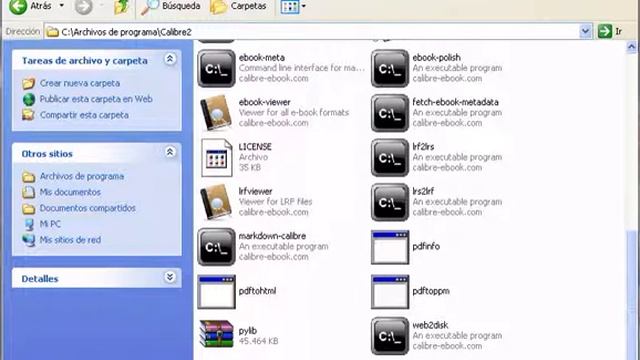This screenshot has width=640, height=360.
Task: Open Archivos de programa link
Action: point(82,176)
